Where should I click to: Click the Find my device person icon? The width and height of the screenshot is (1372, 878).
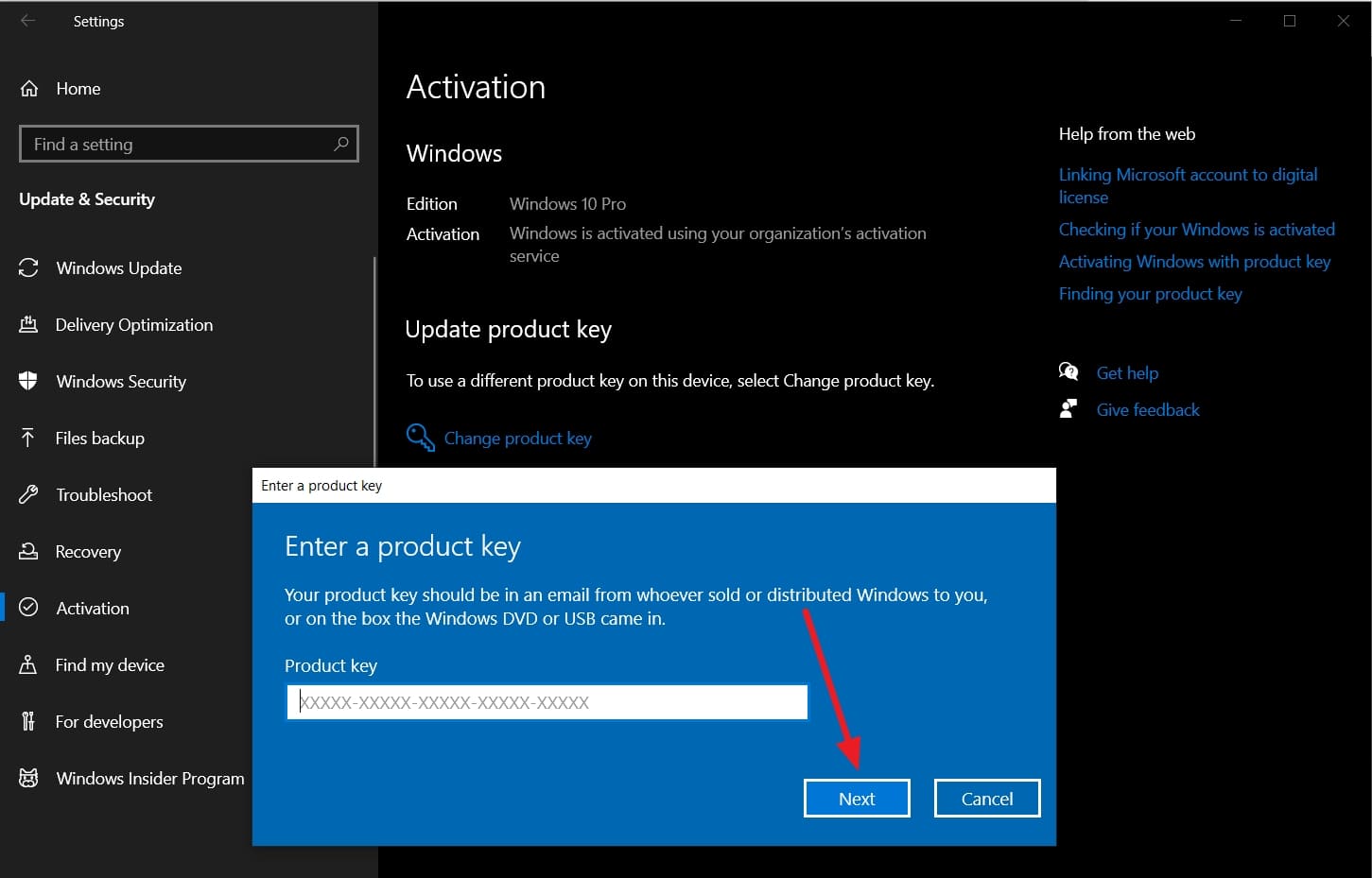pyautogui.click(x=28, y=664)
